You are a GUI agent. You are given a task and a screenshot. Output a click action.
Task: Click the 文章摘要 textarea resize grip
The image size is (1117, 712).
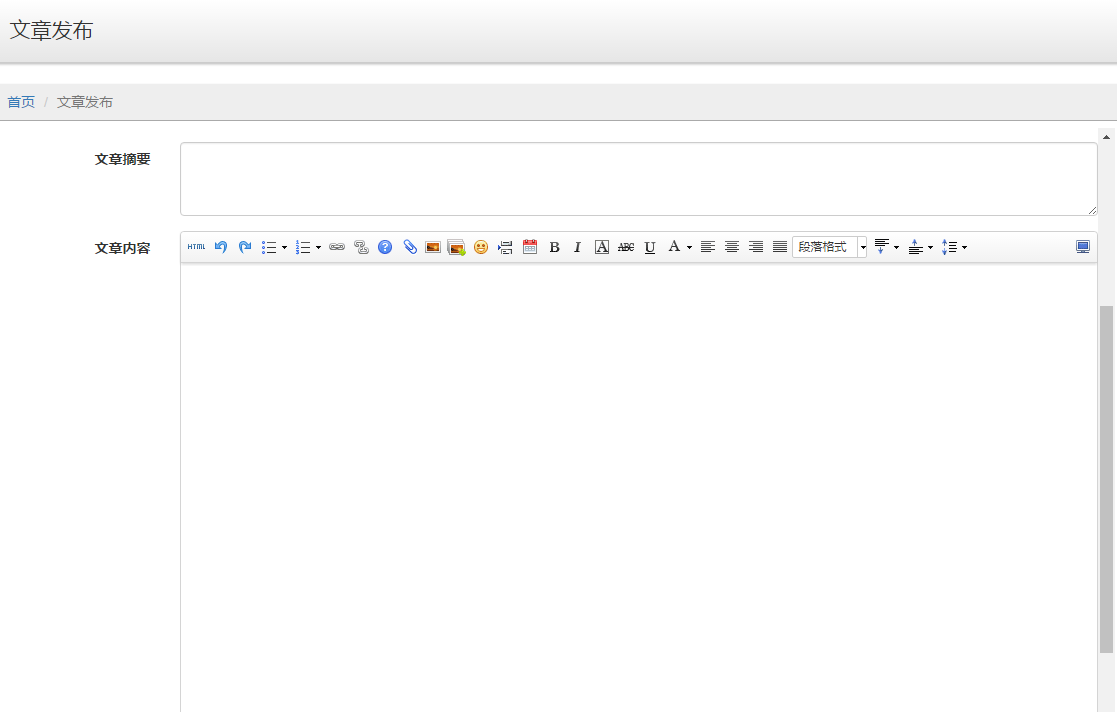pyautogui.click(x=1092, y=210)
